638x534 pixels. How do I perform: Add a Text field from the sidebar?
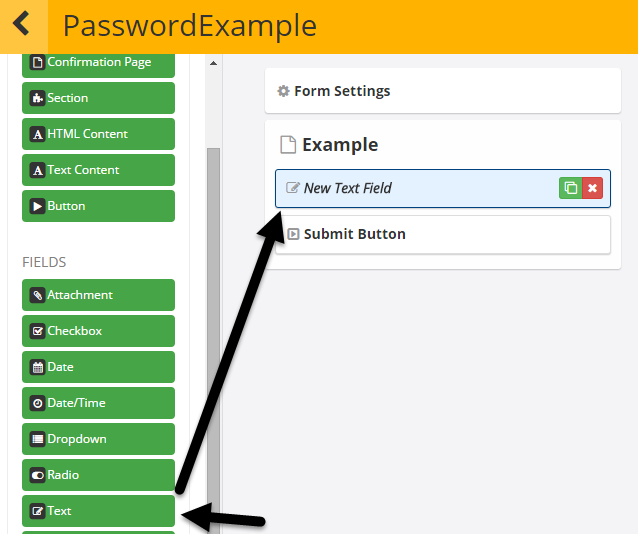(98, 511)
